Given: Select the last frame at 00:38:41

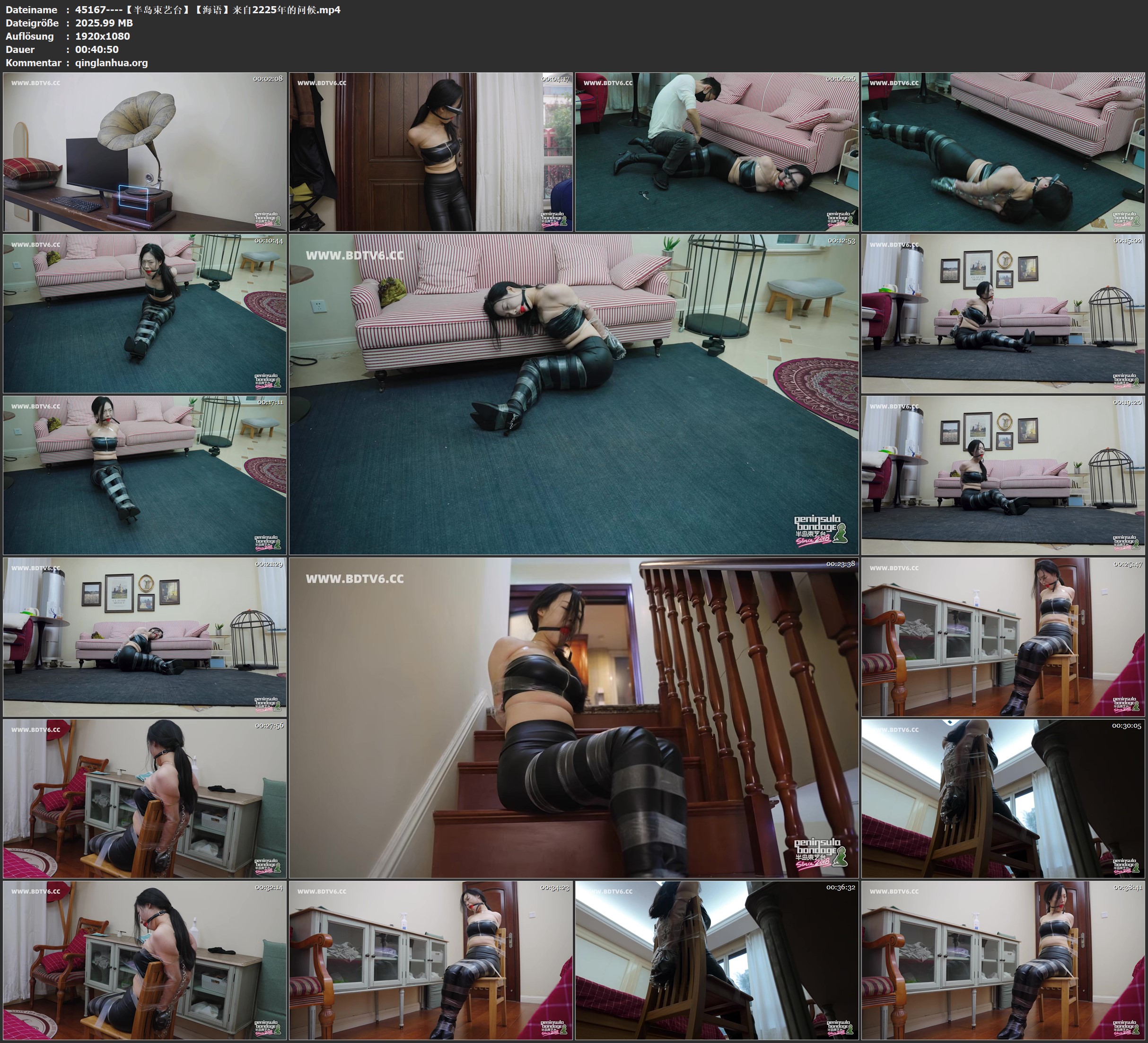Looking at the screenshot, I should point(1003,960).
